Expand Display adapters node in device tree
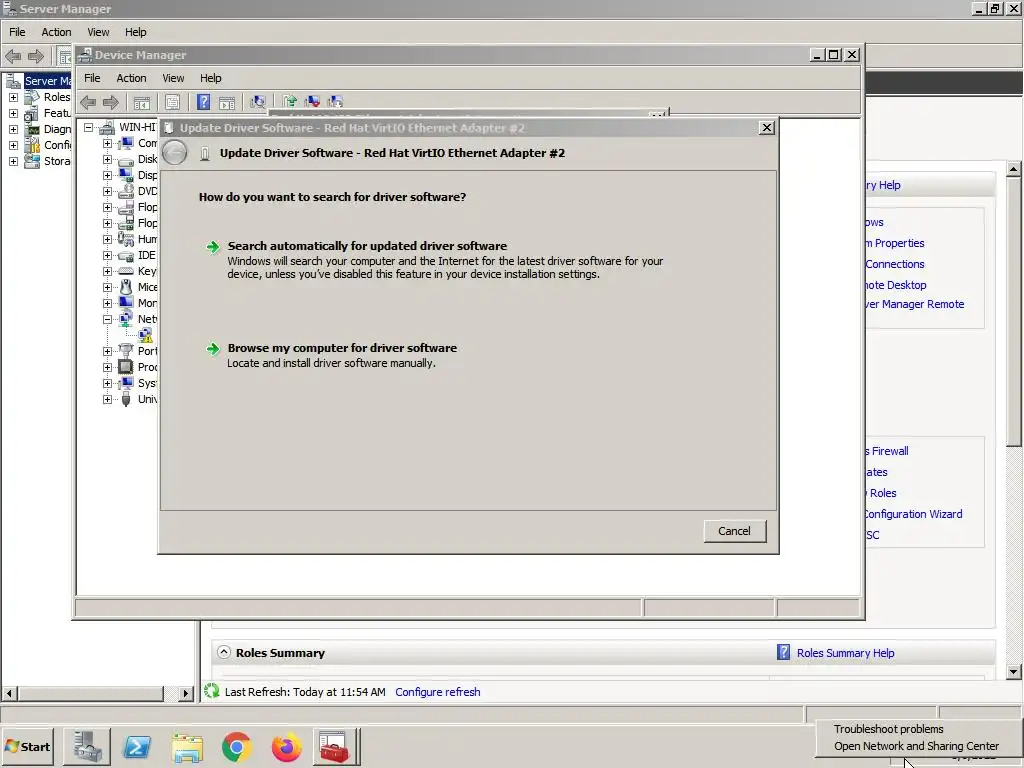The image size is (1024, 768). tap(107, 175)
